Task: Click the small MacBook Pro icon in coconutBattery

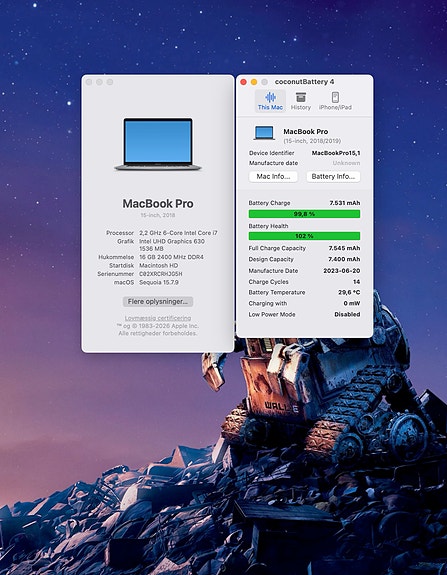Action: pos(264,133)
